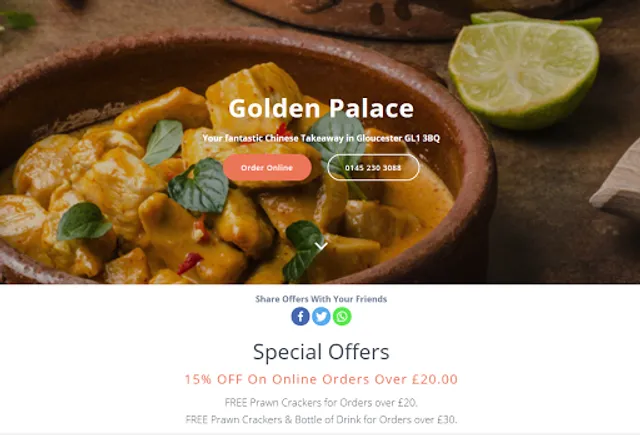Click the Golden Palace title heading

(x=321, y=109)
